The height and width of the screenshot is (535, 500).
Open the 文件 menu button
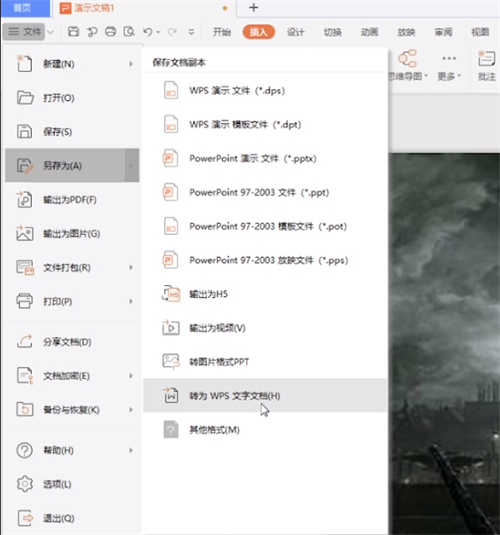(x=24, y=32)
